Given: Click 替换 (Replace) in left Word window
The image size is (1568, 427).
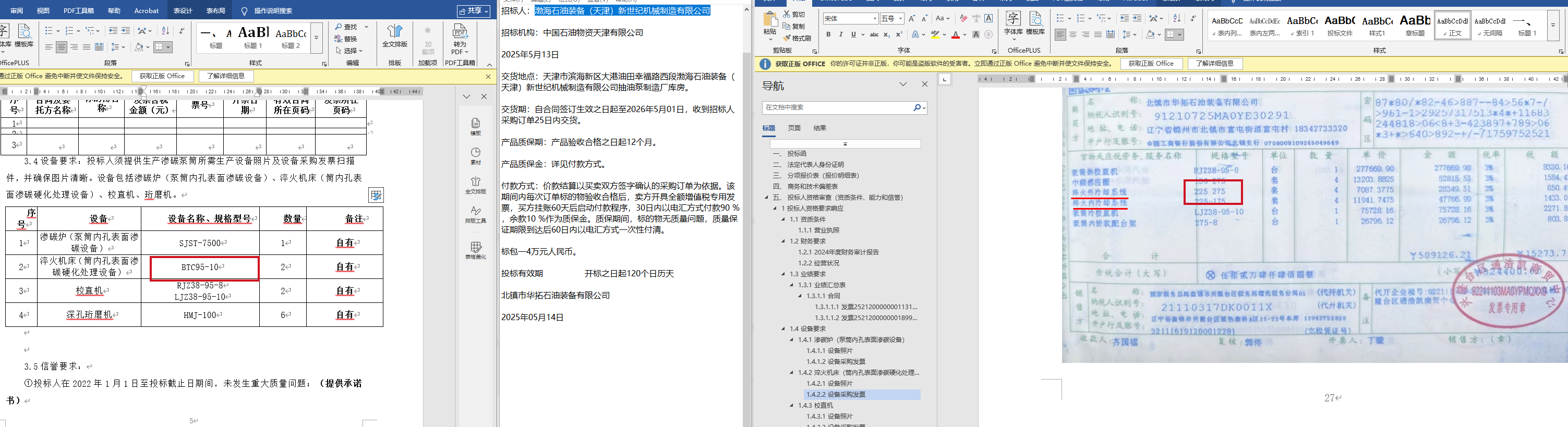Looking at the screenshot, I should 346,39.
